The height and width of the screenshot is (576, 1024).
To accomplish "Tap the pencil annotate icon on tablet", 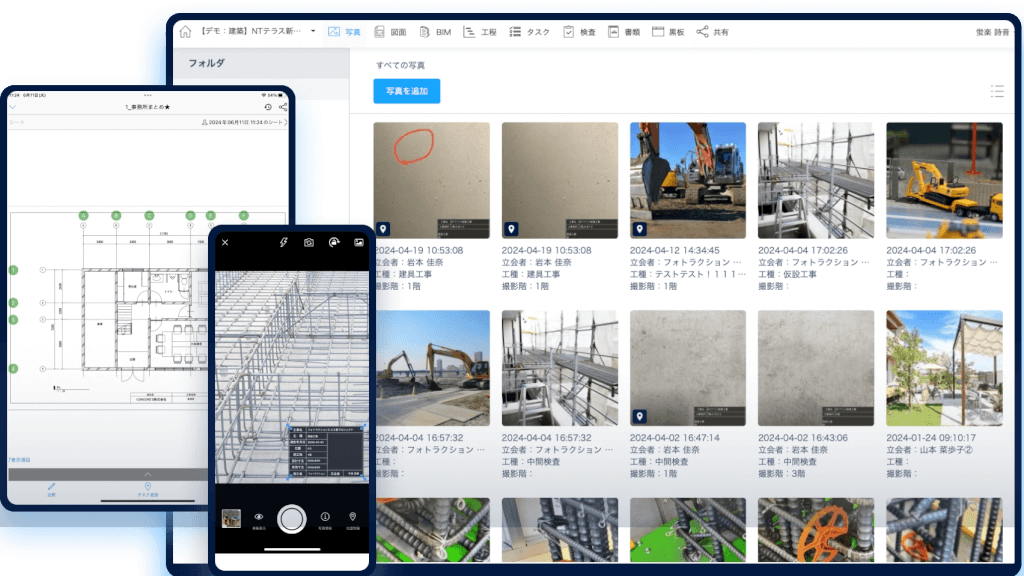I will click(52, 487).
